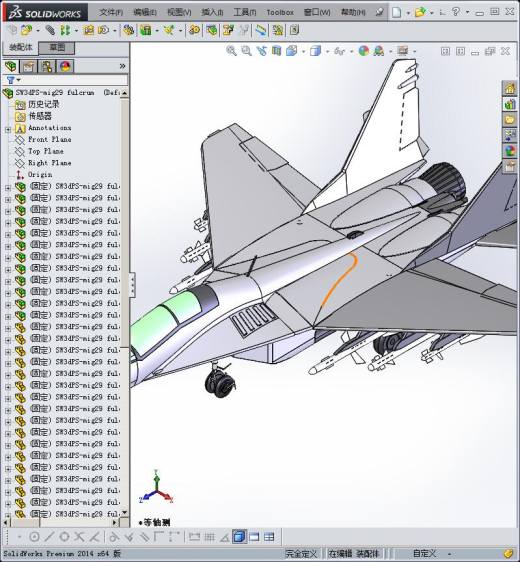Click Help question mark icon
This screenshot has height=562, width=520.
coord(455,12)
